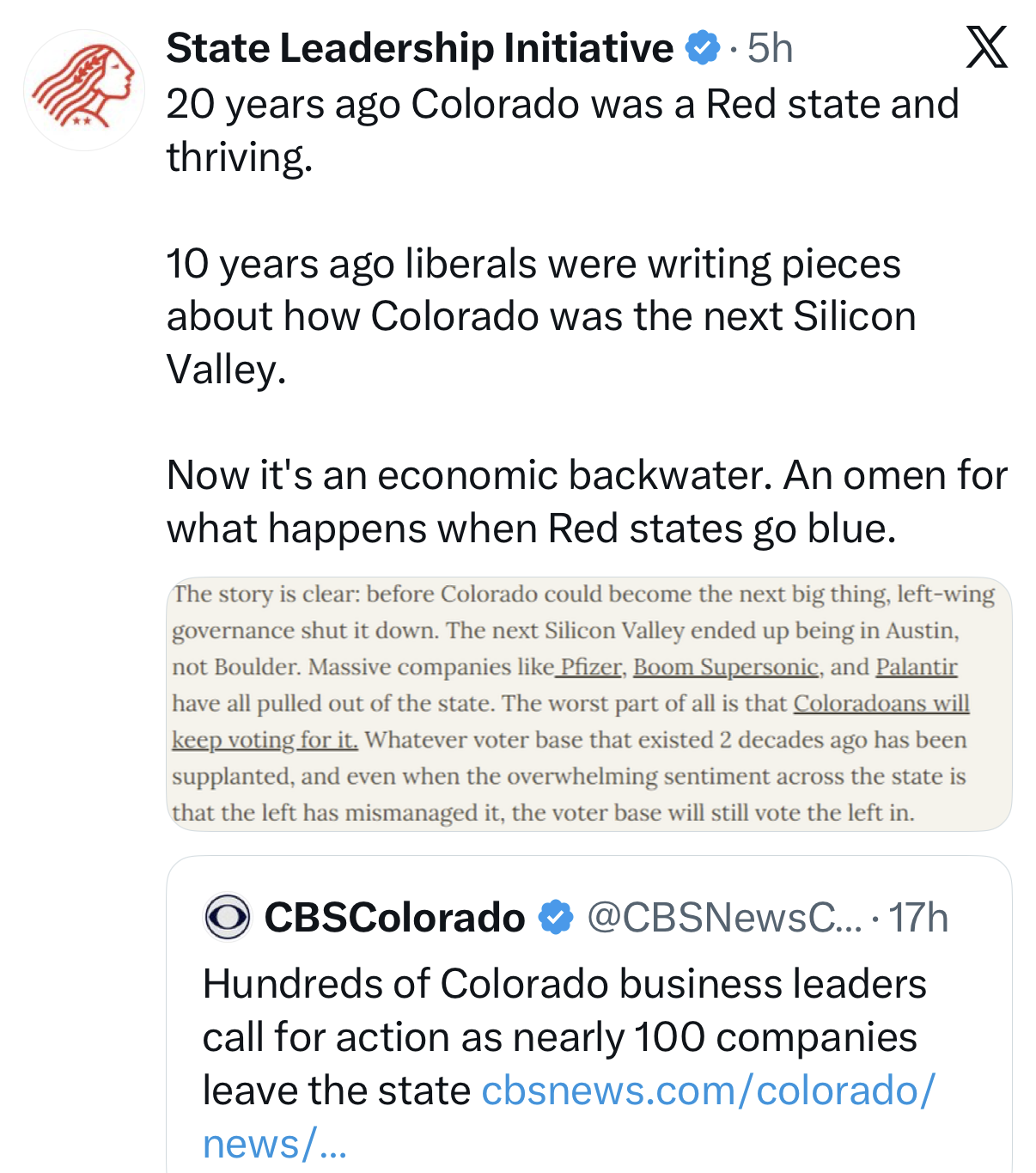Click the "10 years ago liberals" paragraph
Image resolution: width=1036 pixels, height=1173 pixels.
pyautogui.click(x=540, y=316)
